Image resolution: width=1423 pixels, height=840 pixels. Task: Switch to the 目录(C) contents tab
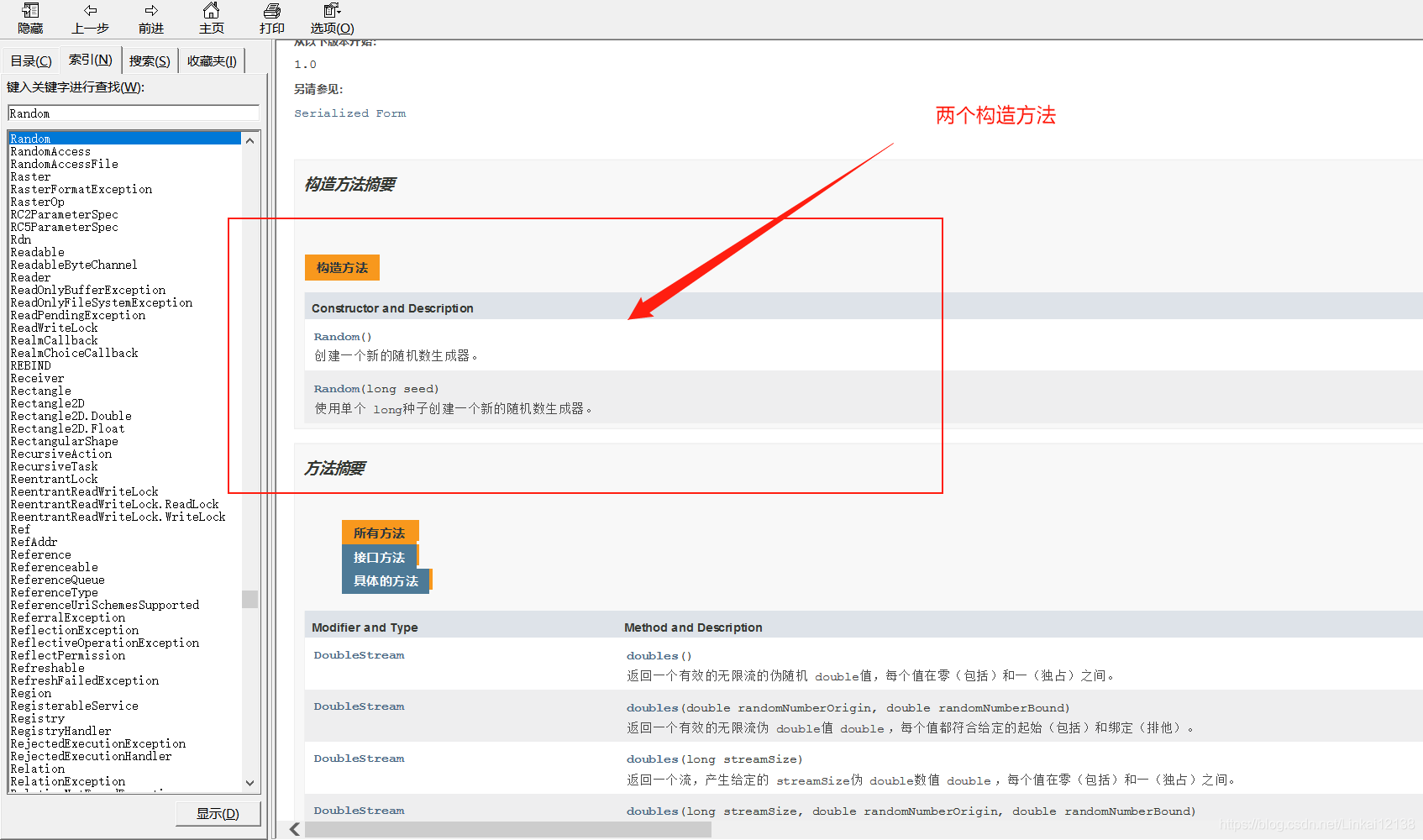[x=31, y=61]
